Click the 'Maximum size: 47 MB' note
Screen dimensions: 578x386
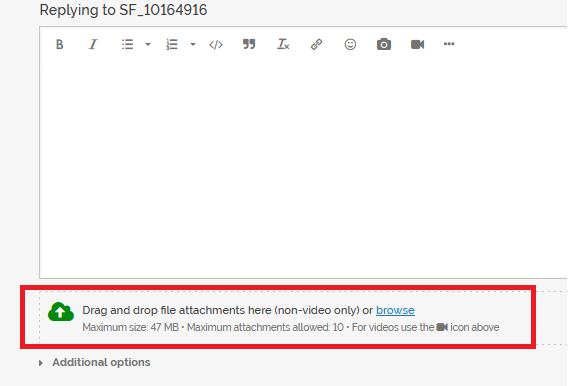130,327
